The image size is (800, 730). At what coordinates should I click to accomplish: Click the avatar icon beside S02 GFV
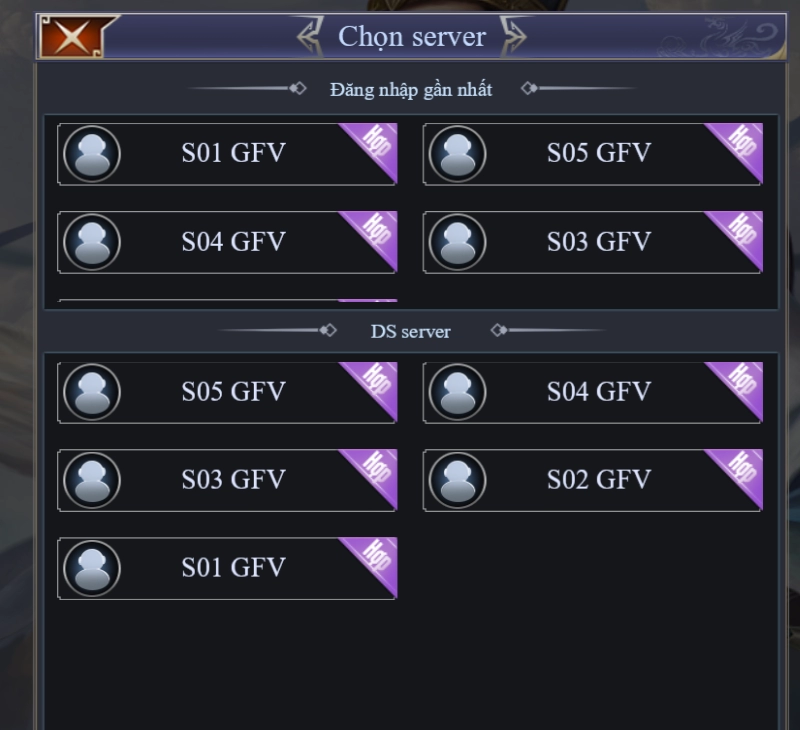tap(458, 480)
